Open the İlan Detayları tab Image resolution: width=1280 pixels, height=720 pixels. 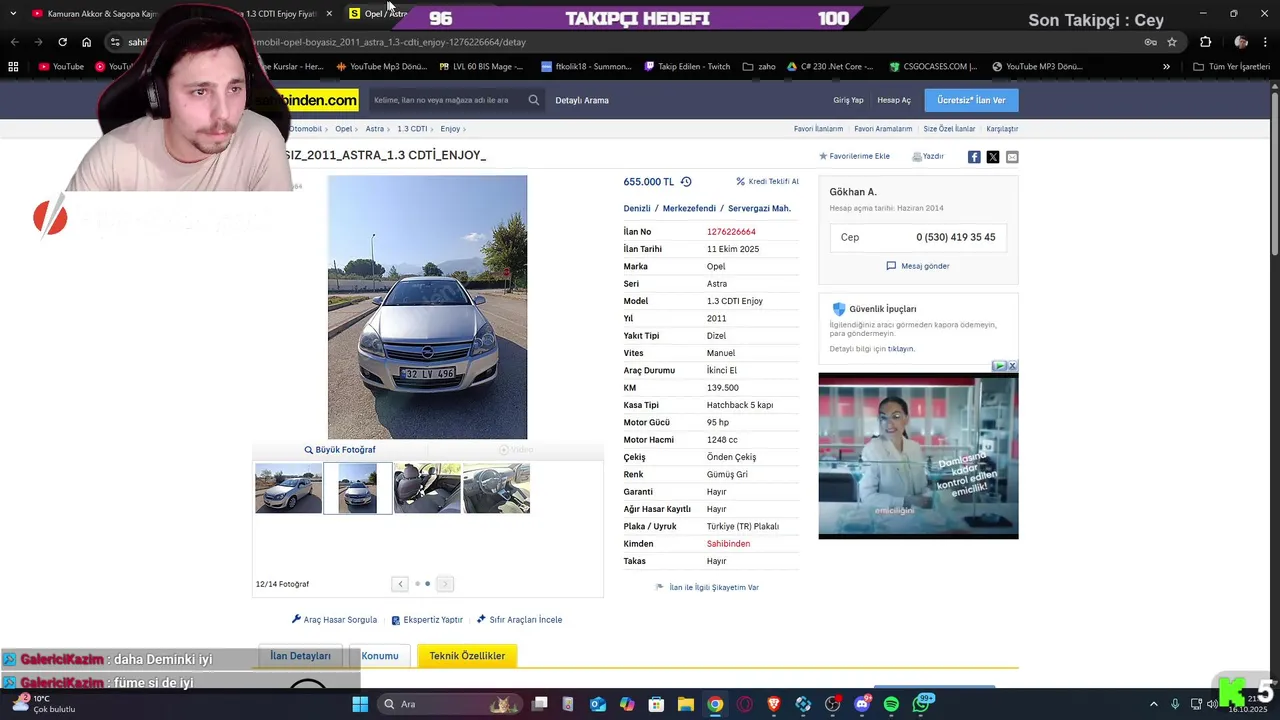click(x=300, y=656)
